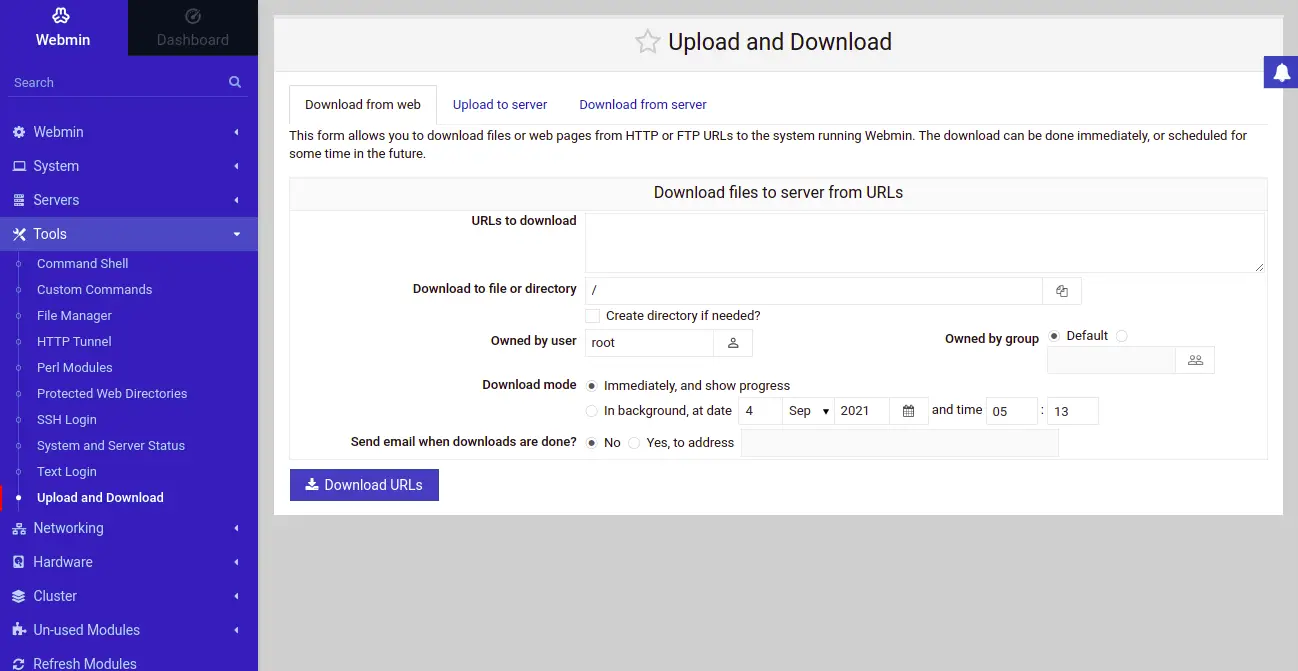Expand the Hardware menu arrow
The image size is (1298, 671).
pos(237,562)
